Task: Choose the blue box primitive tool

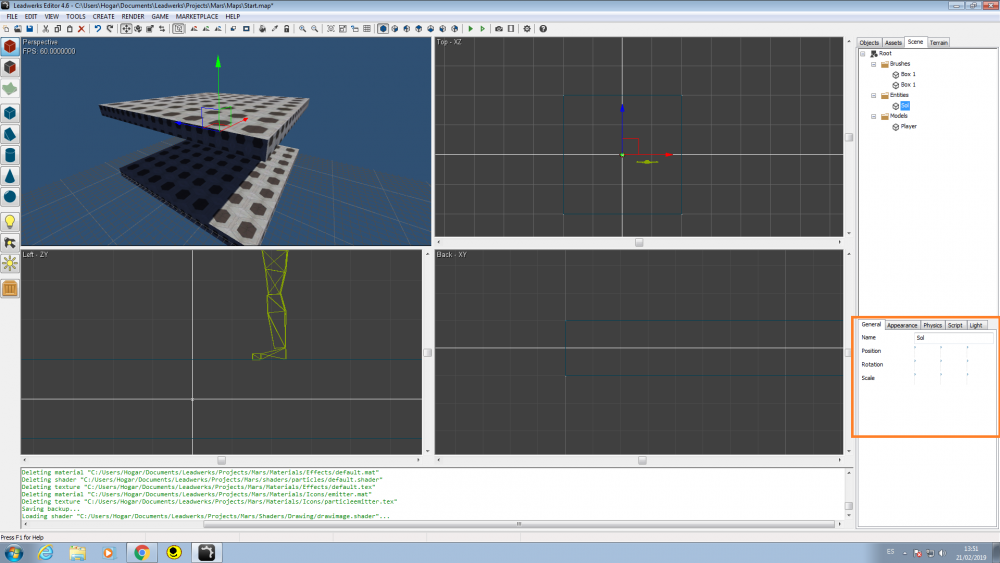Action: (x=10, y=113)
